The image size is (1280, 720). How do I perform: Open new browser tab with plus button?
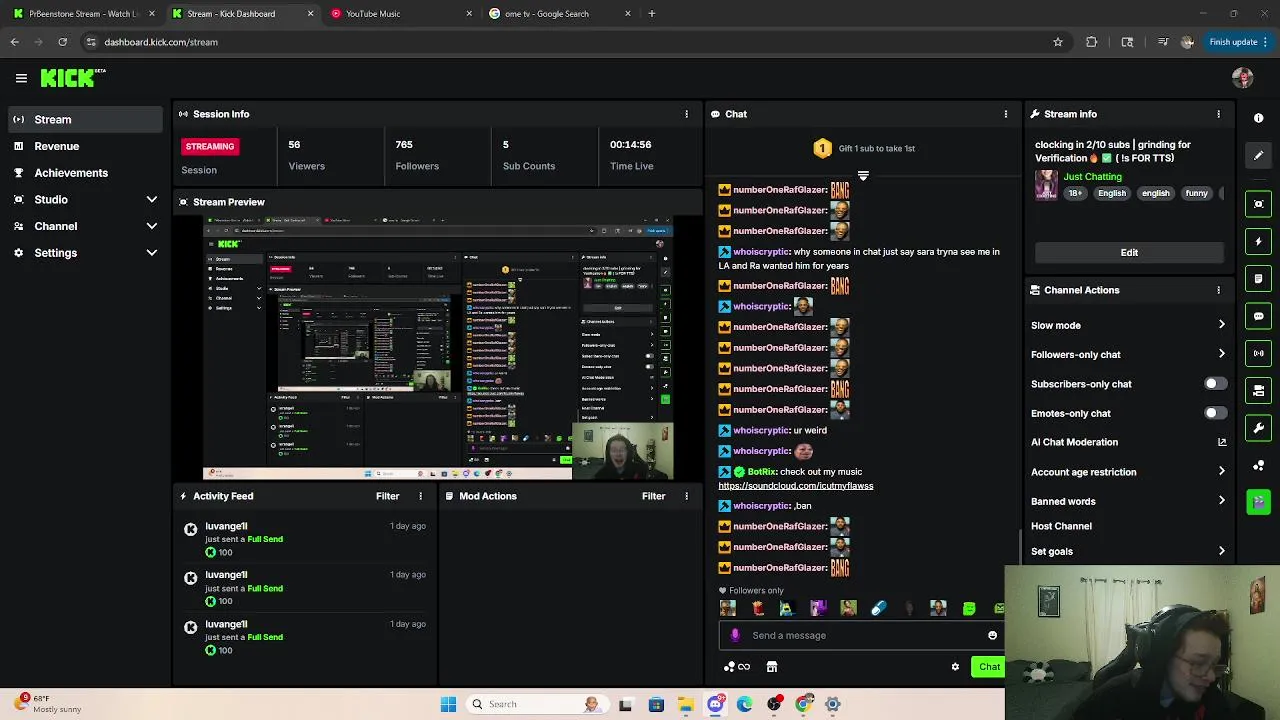click(652, 14)
